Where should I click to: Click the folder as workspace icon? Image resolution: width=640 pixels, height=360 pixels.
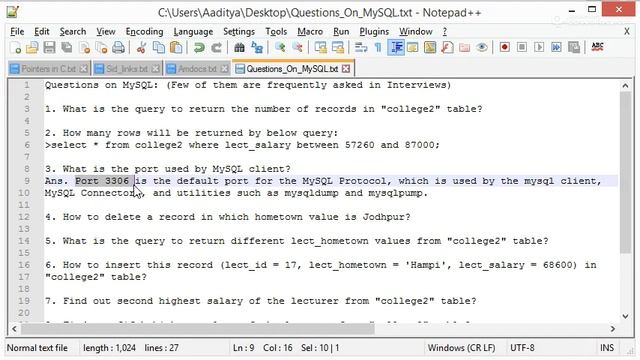point(464,48)
